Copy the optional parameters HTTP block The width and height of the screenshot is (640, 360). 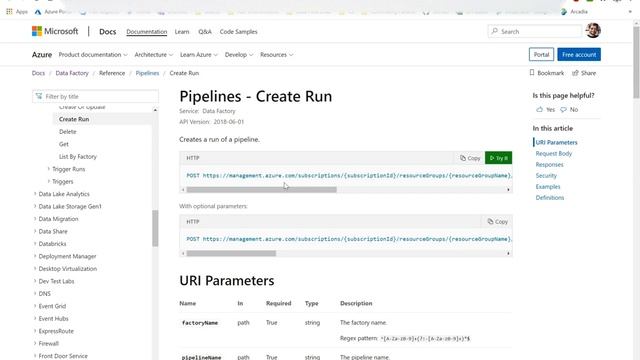click(498, 222)
